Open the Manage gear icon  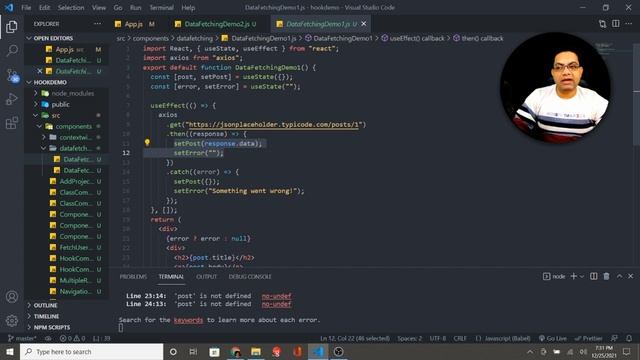click(x=12, y=321)
